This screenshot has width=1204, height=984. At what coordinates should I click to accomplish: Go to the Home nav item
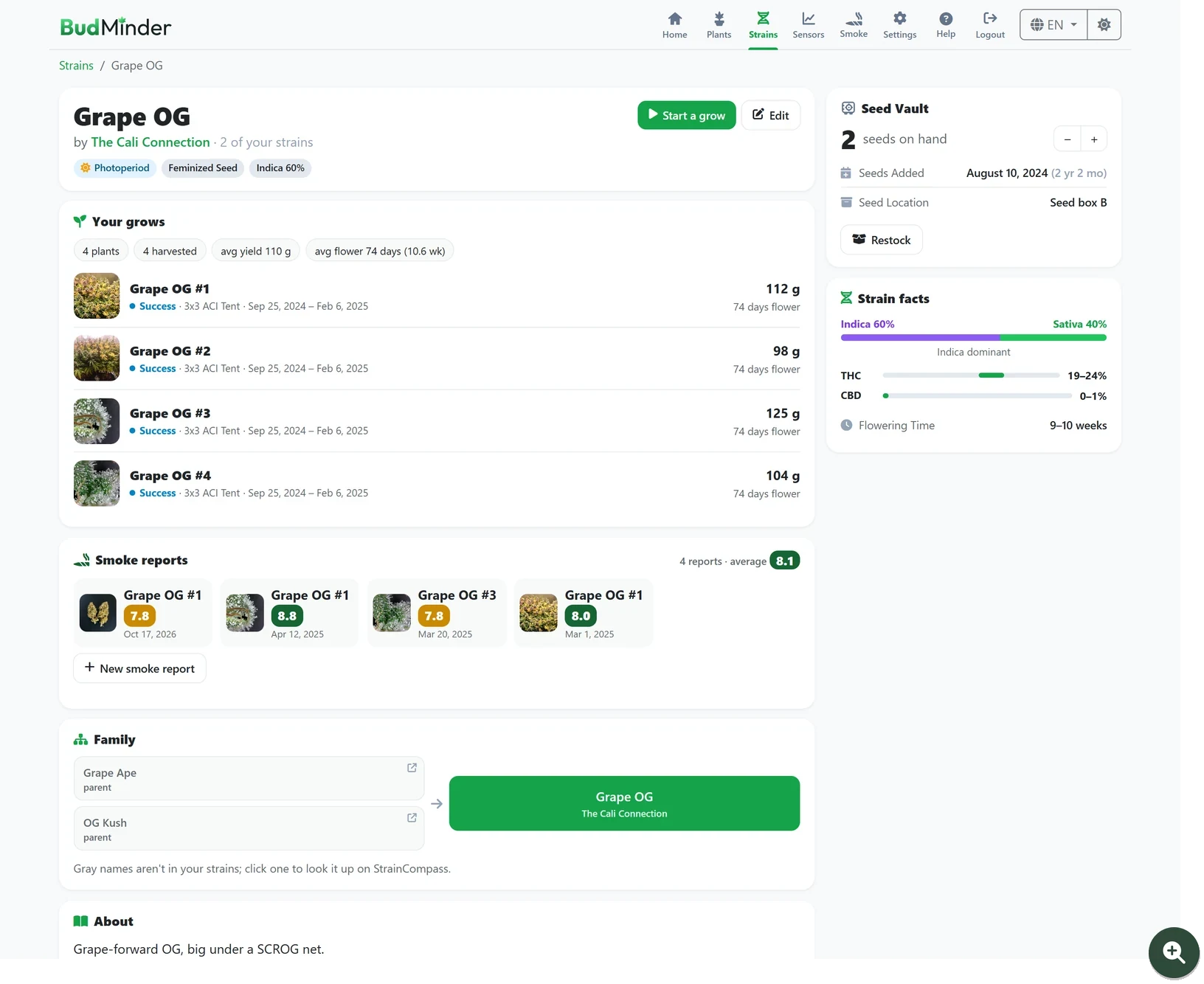coord(674,25)
